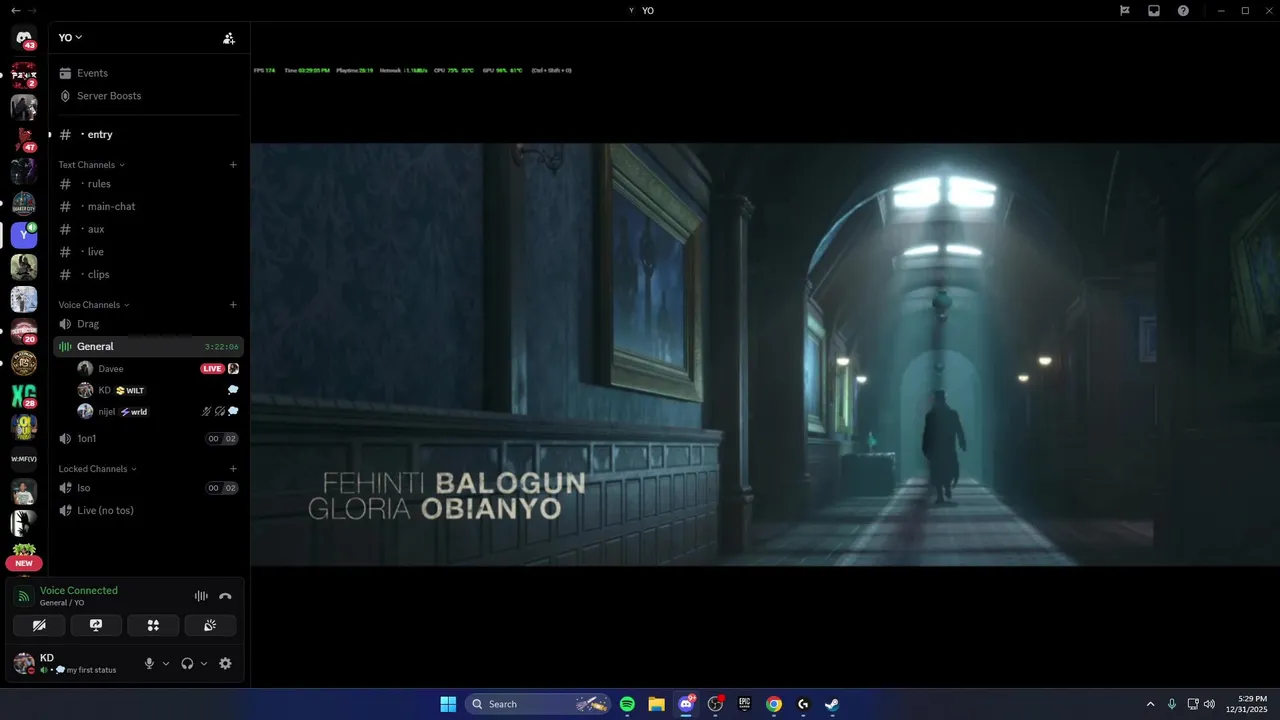
Task: Open the soundboard button
Action: pos(210,625)
